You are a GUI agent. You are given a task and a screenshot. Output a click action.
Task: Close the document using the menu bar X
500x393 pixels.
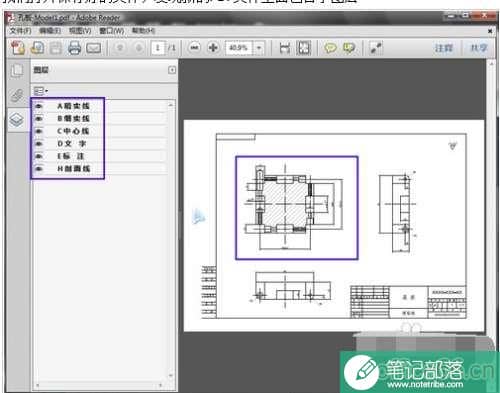coord(490,31)
